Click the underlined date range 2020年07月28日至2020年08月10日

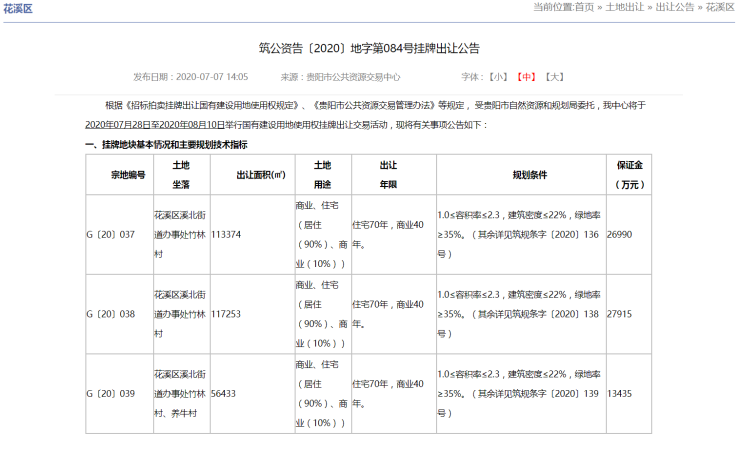coord(155,125)
